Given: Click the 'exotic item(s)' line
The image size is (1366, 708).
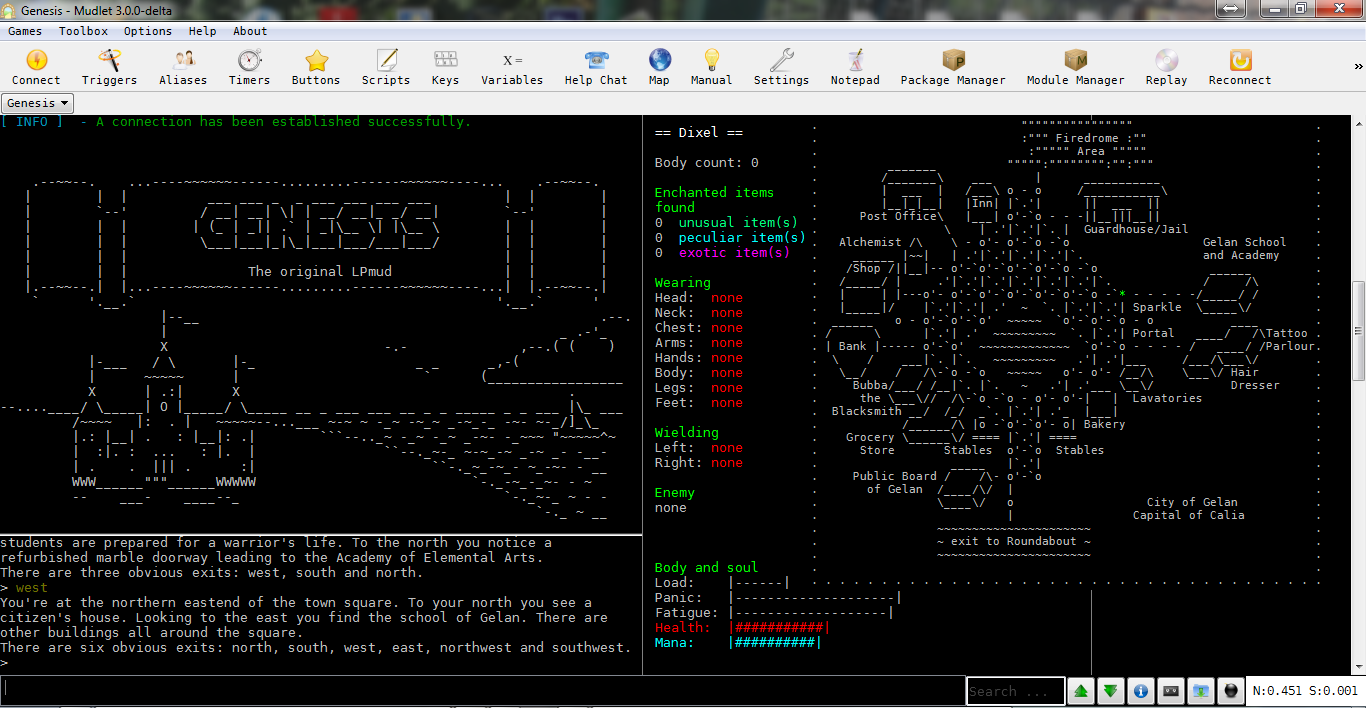Looking at the screenshot, I should [734, 252].
